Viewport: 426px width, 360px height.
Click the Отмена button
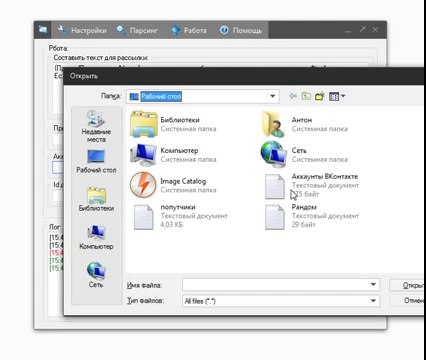pos(407,300)
